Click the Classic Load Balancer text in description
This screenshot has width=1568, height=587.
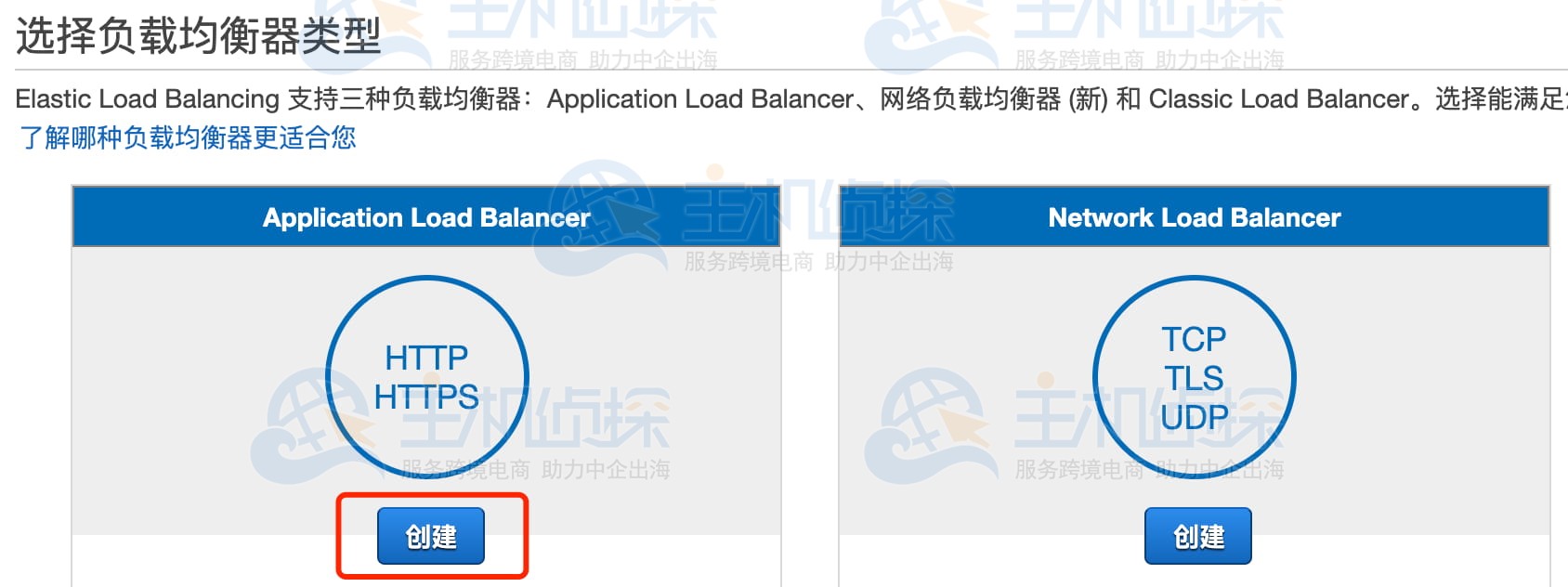[1280, 98]
